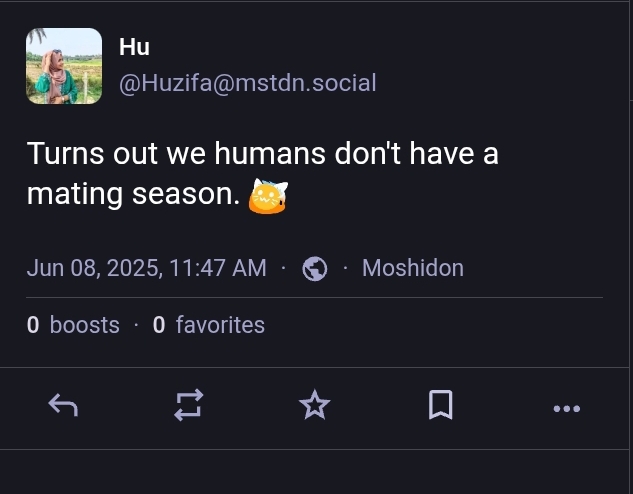The width and height of the screenshot is (633, 494).
Task: Open Hu's profile avatar picture
Action: 64,66
